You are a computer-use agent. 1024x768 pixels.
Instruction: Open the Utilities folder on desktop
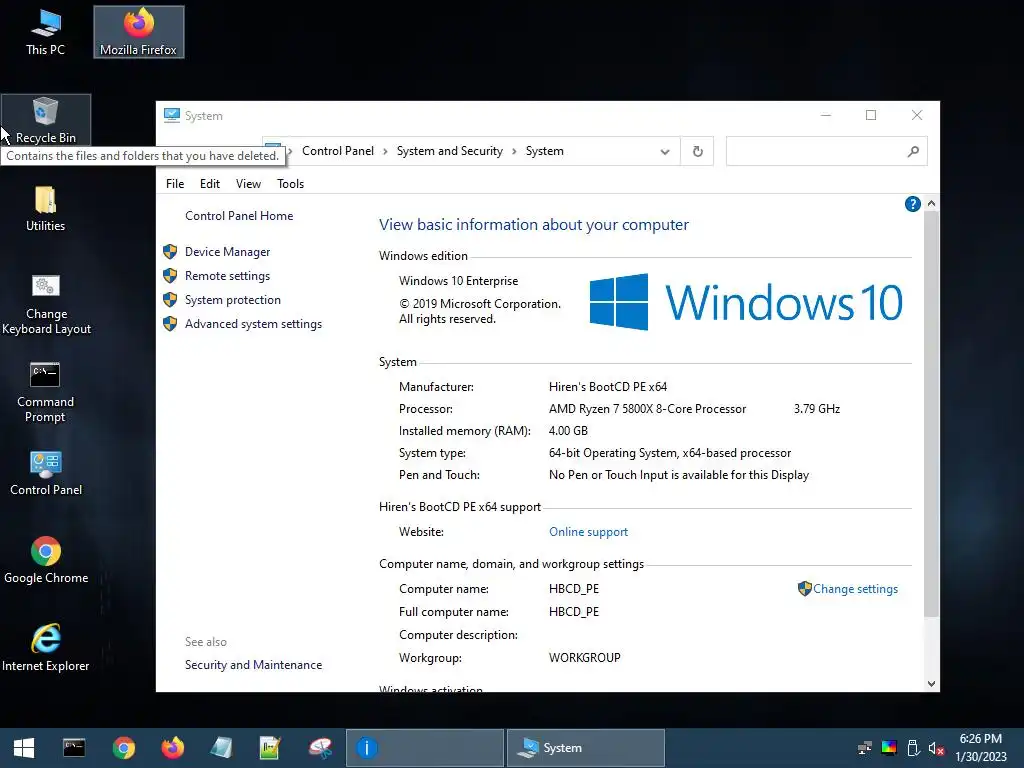45,208
